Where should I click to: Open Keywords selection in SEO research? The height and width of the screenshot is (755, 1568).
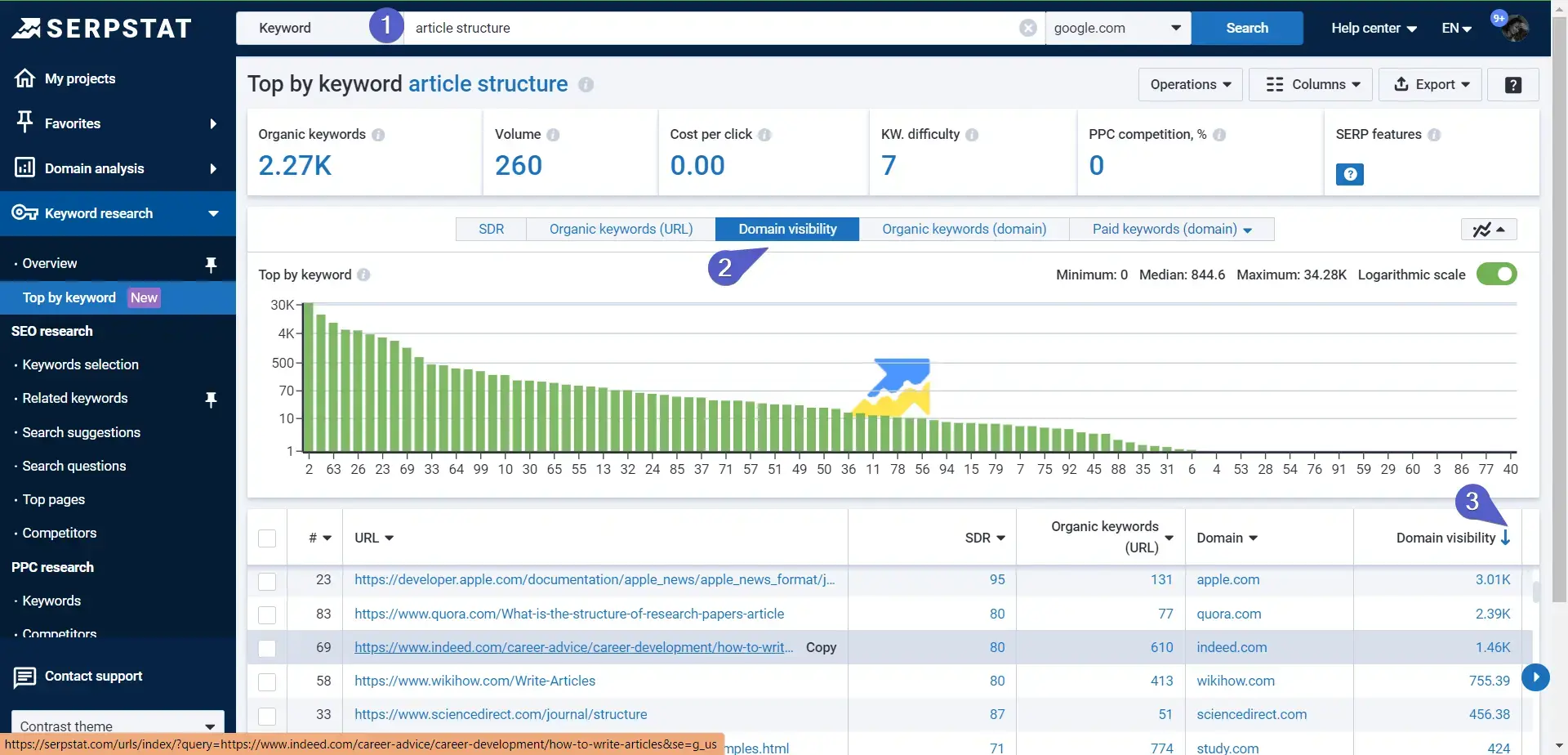(80, 364)
